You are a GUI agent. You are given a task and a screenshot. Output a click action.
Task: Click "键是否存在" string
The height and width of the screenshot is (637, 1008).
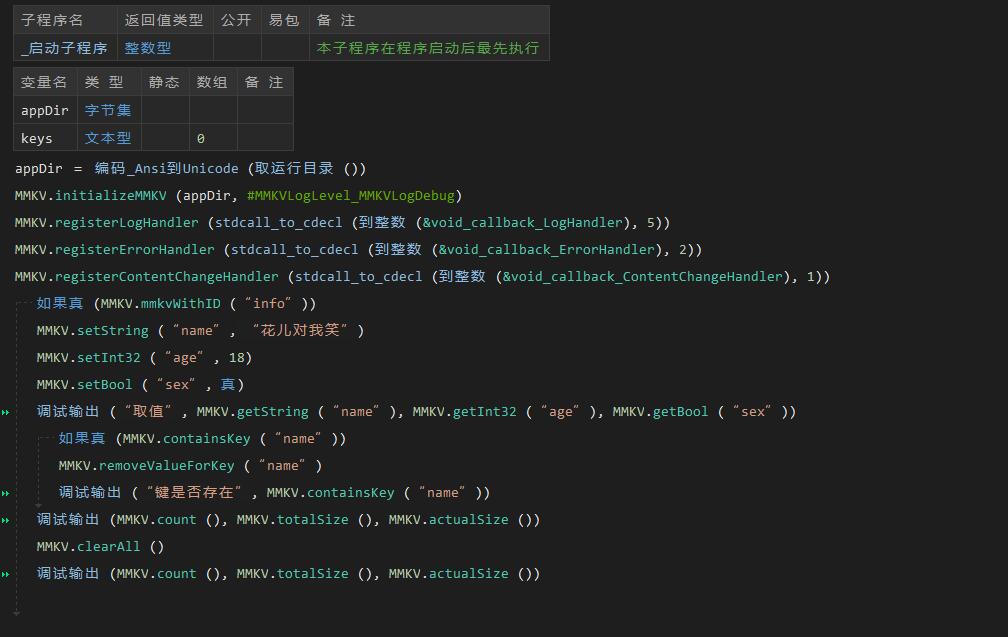coord(194,492)
